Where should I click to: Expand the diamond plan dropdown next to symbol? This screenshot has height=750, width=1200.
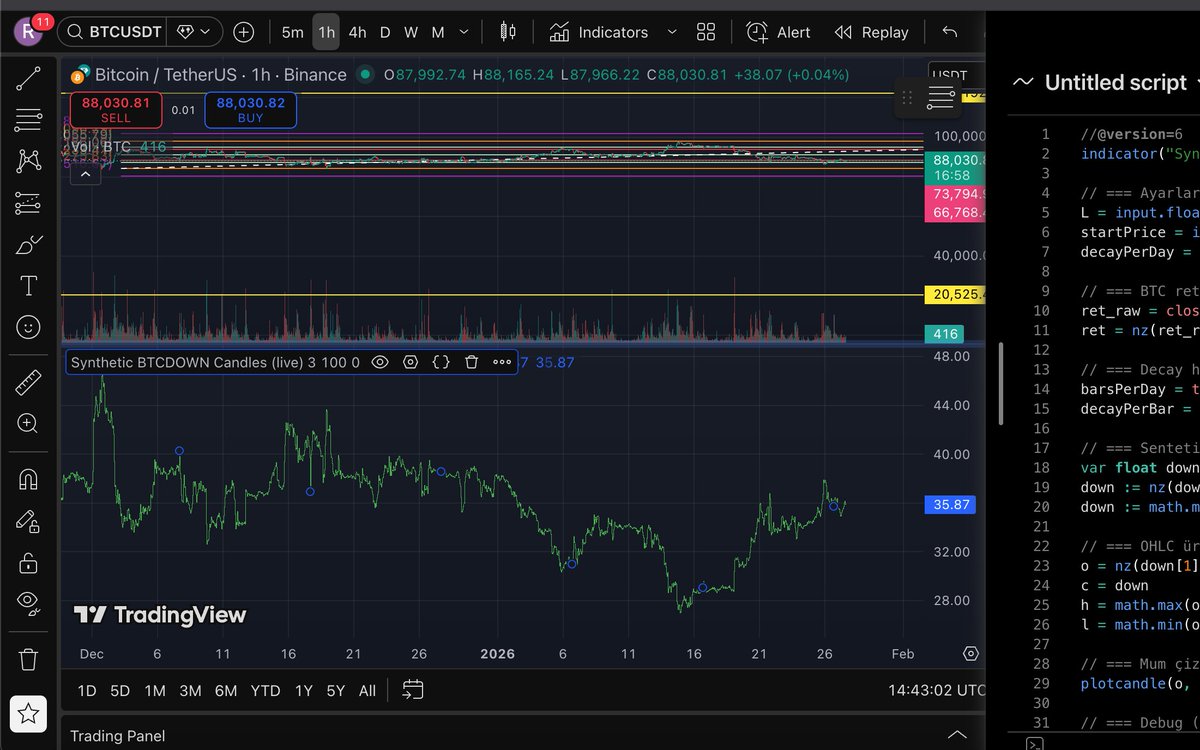tap(193, 32)
